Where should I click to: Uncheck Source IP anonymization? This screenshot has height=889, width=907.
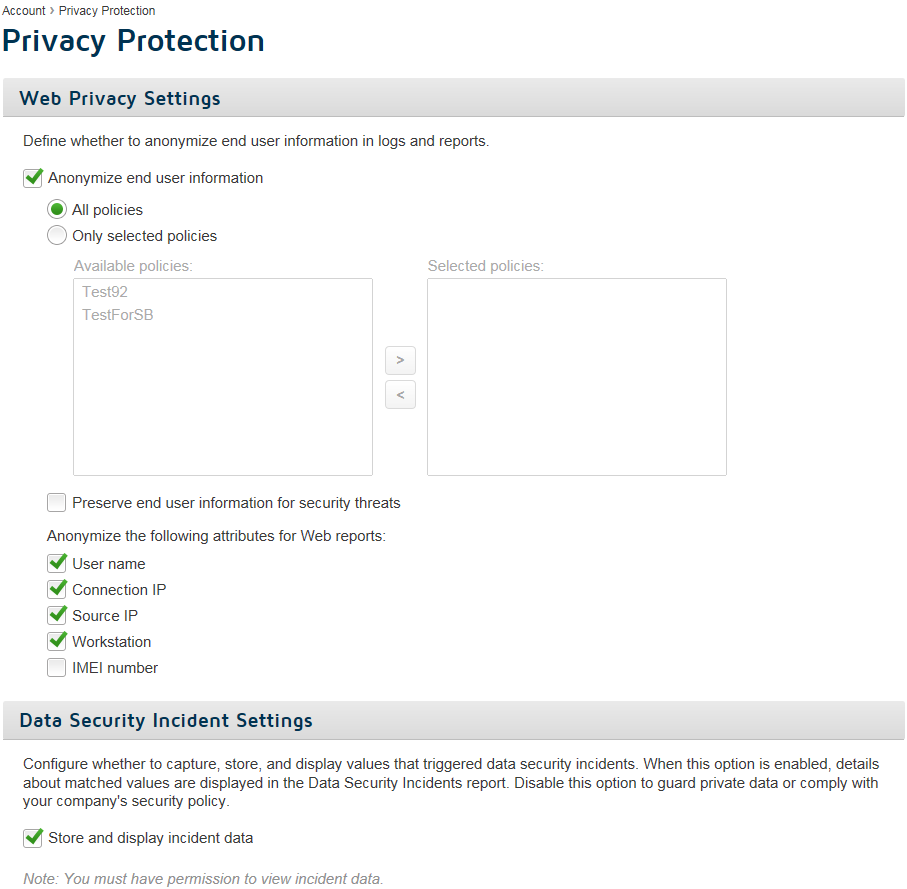[x=57, y=615]
